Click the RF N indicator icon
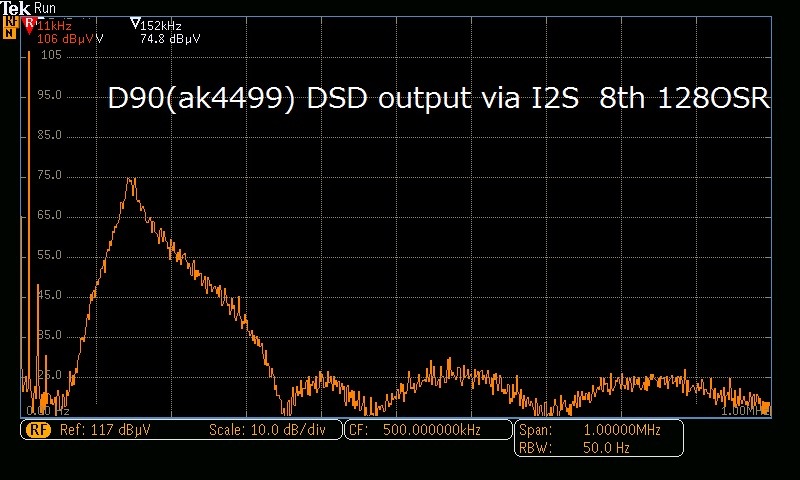This screenshot has height=480, width=800. [9, 28]
